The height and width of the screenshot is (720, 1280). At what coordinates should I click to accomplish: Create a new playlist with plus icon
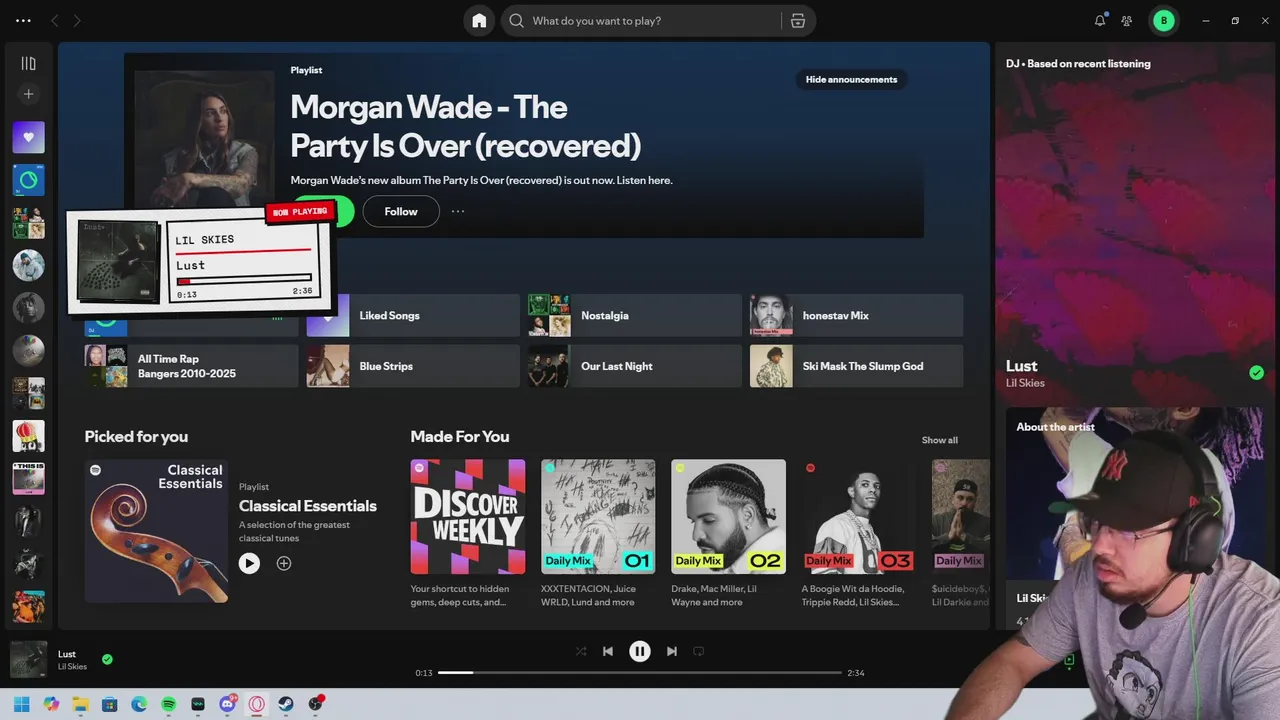[28, 94]
